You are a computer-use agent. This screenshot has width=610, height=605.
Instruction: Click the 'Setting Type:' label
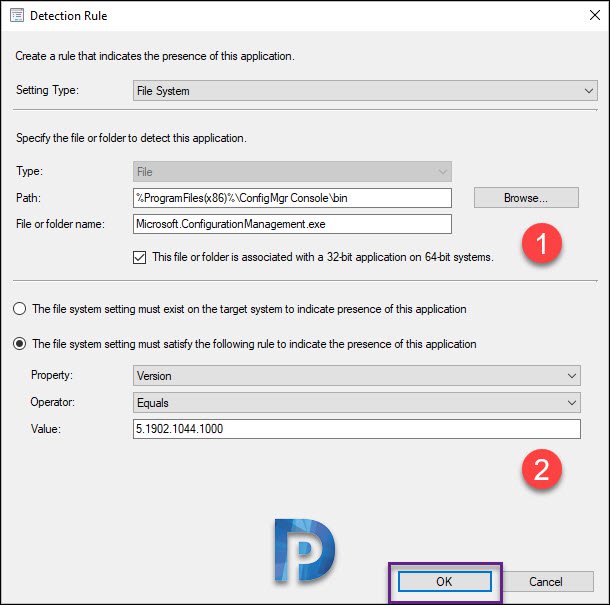pos(47,90)
